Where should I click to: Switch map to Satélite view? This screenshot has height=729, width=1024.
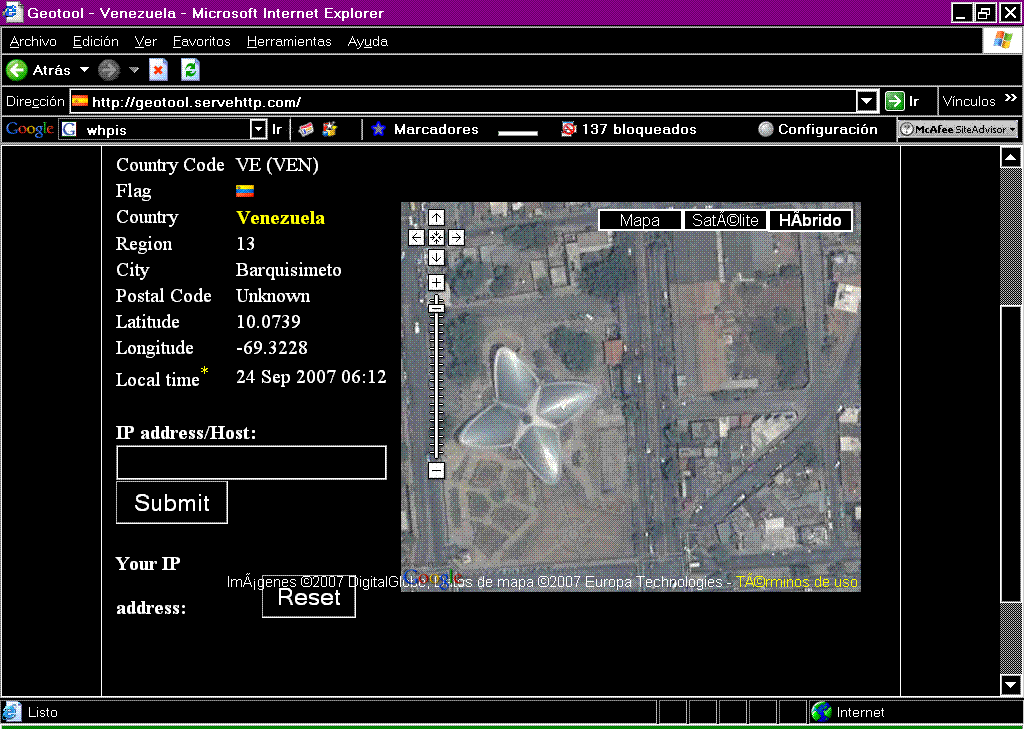coord(725,221)
